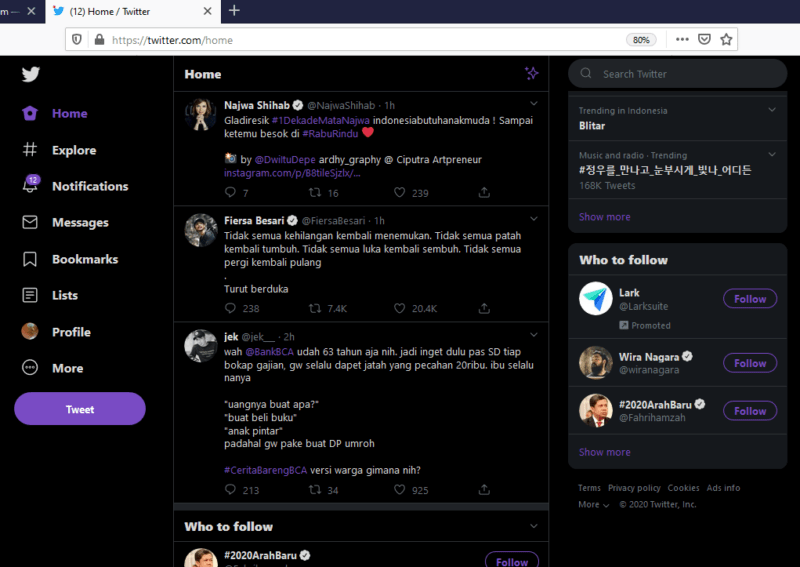800x567 pixels.
Task: Expand the footer More dropdown
Action: pos(594,504)
